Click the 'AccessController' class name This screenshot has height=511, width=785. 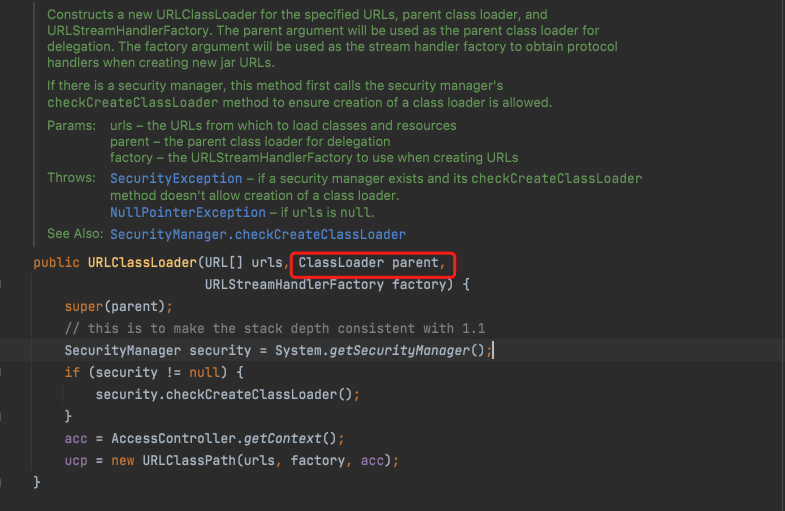pos(173,439)
